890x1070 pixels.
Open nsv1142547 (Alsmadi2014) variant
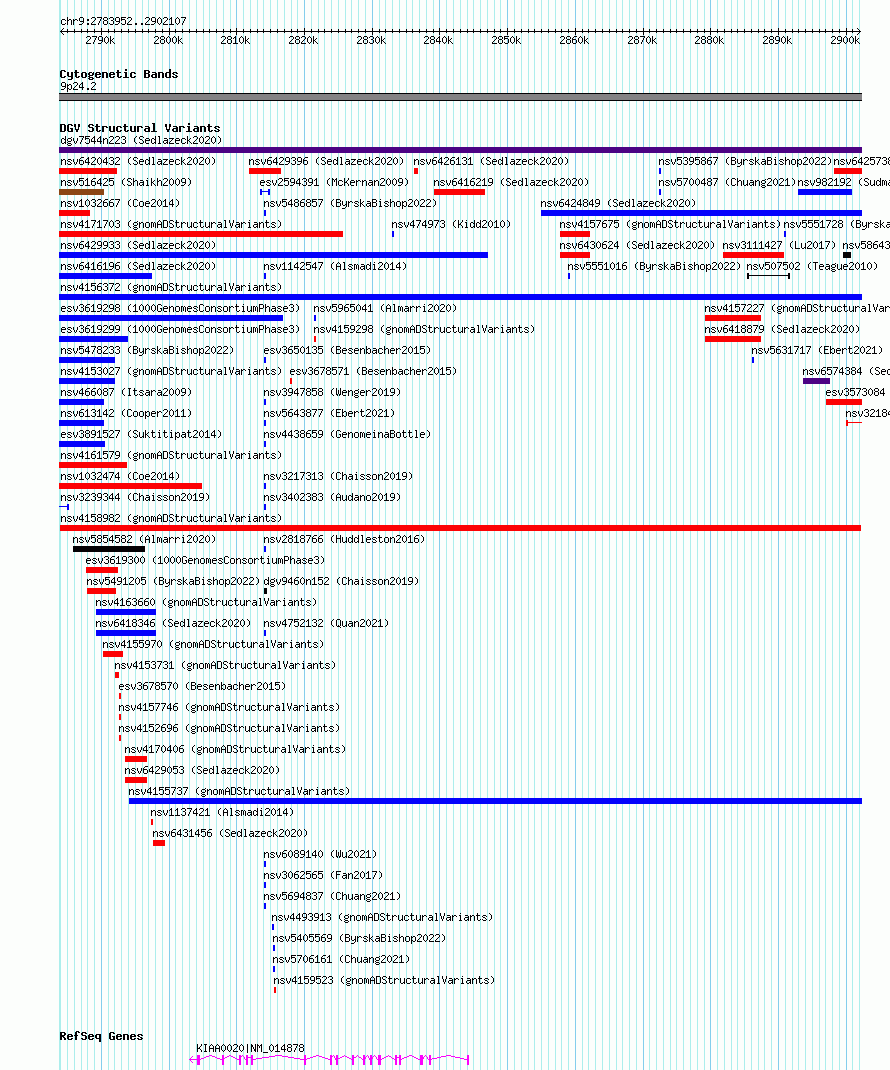tap(335, 266)
